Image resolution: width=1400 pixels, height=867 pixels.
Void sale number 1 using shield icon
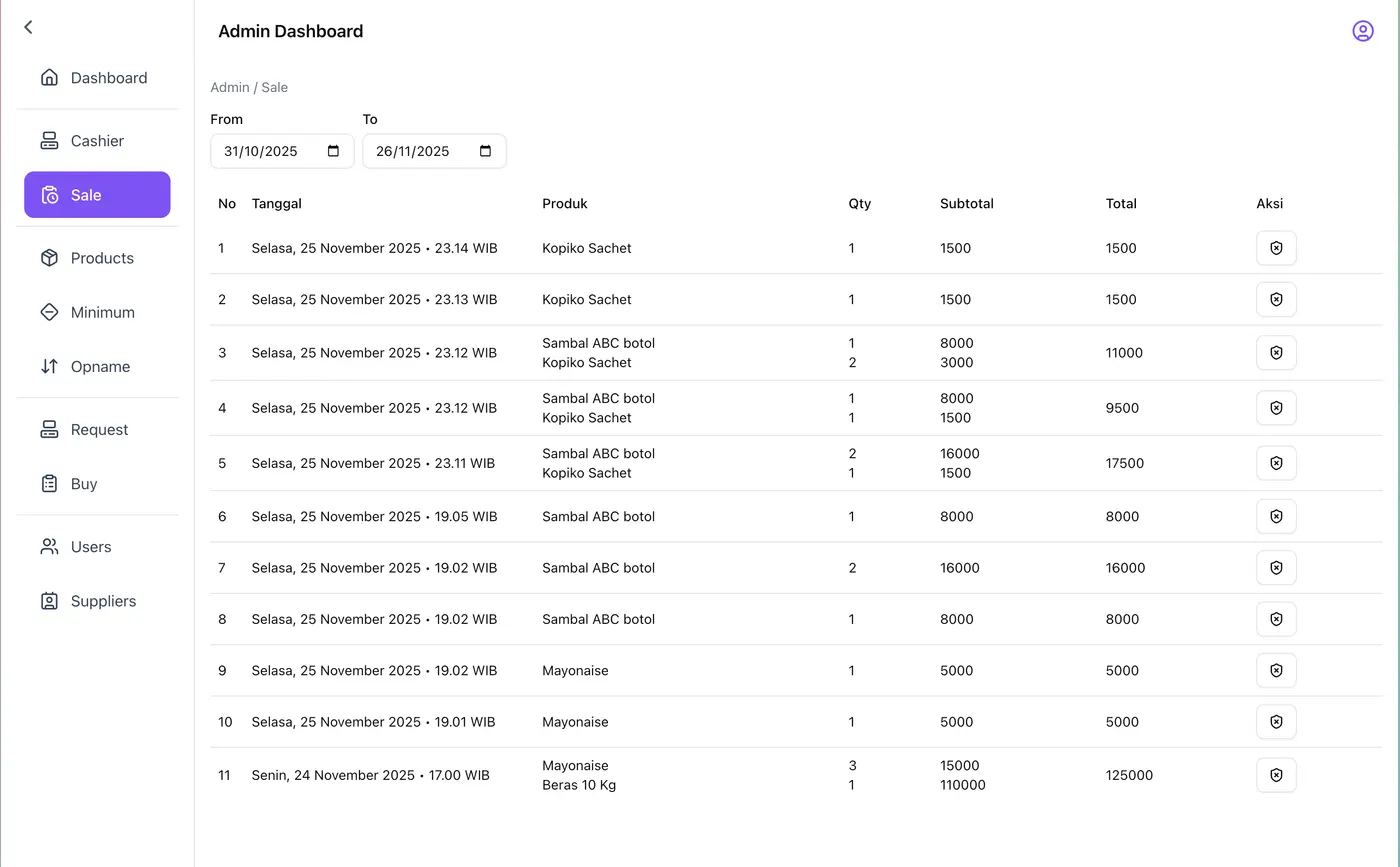pos(1276,248)
